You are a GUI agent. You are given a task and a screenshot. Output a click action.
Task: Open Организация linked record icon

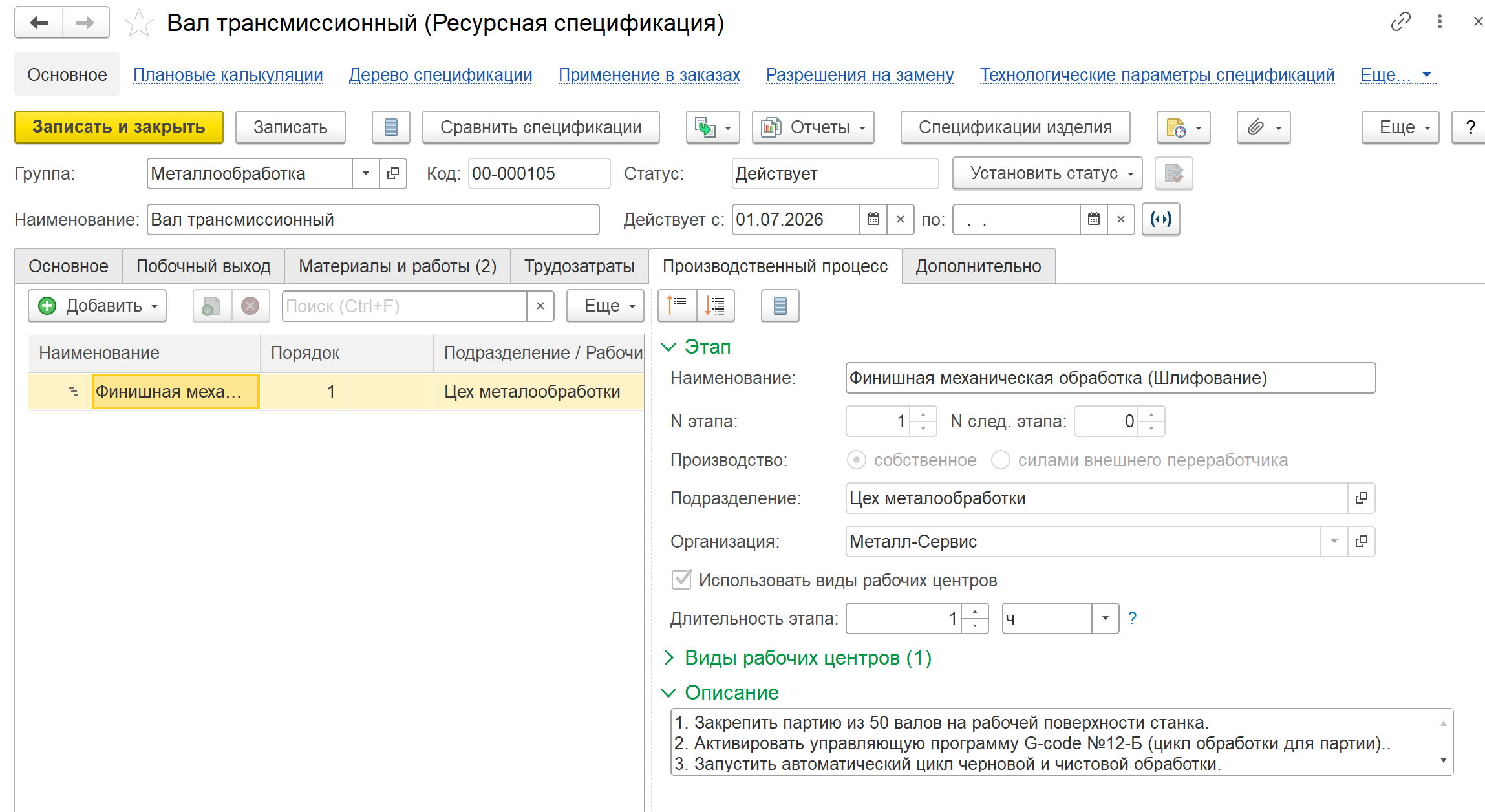coord(1362,541)
